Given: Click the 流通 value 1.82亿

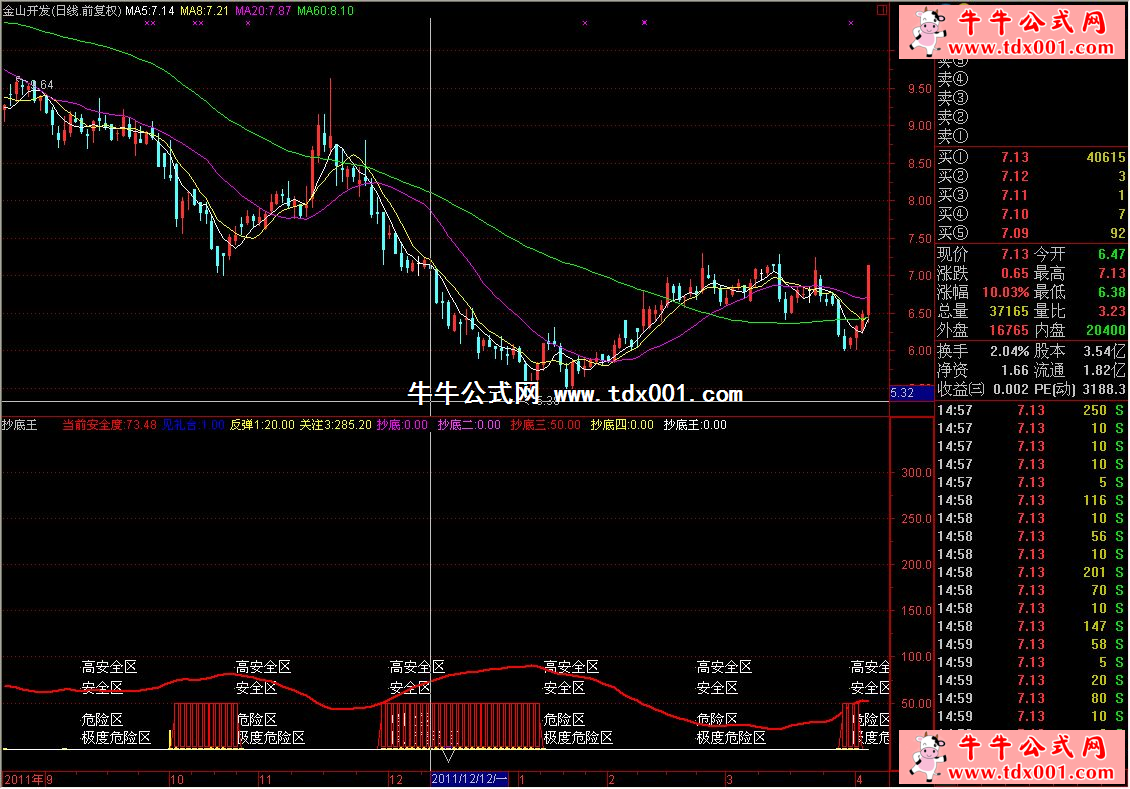Looking at the screenshot, I should (1104, 371).
